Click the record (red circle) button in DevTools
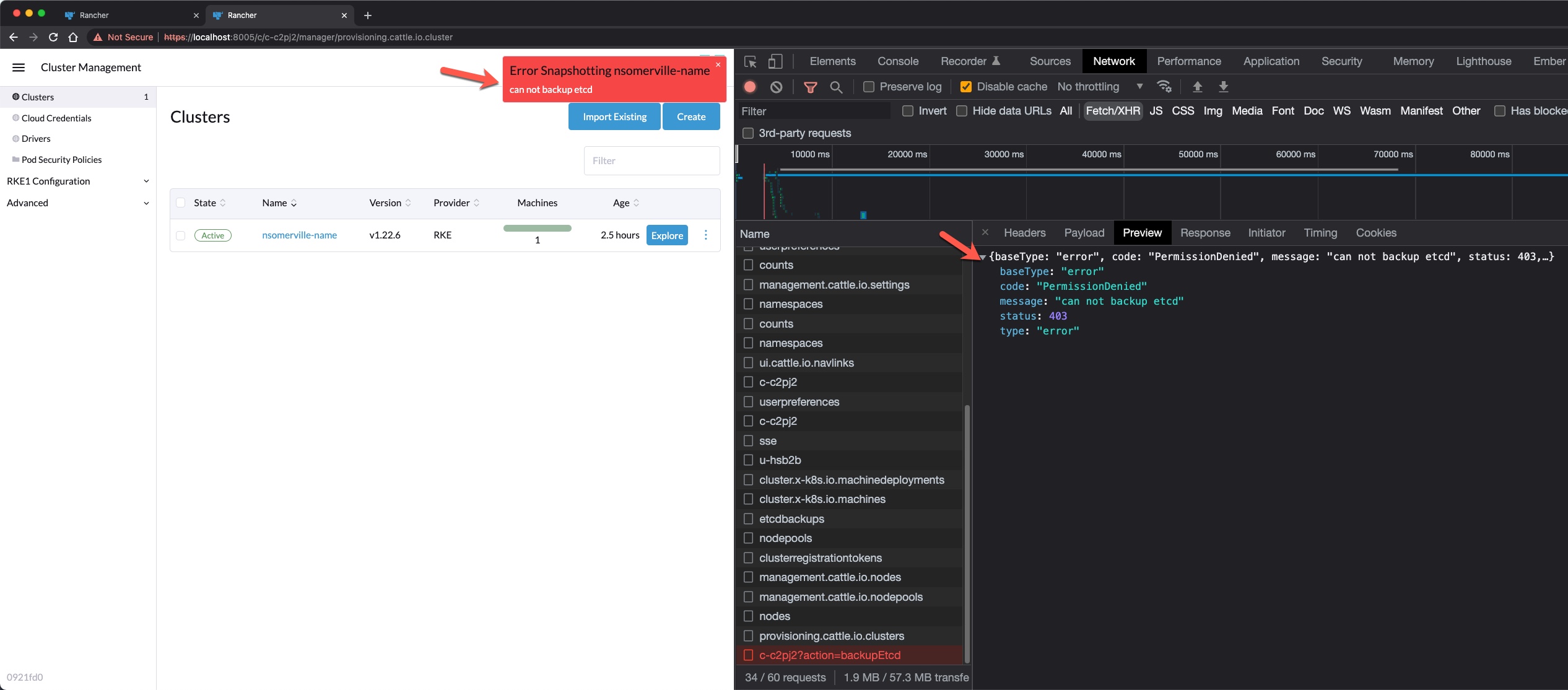Screen dimensions: 1568x690 point(753,88)
